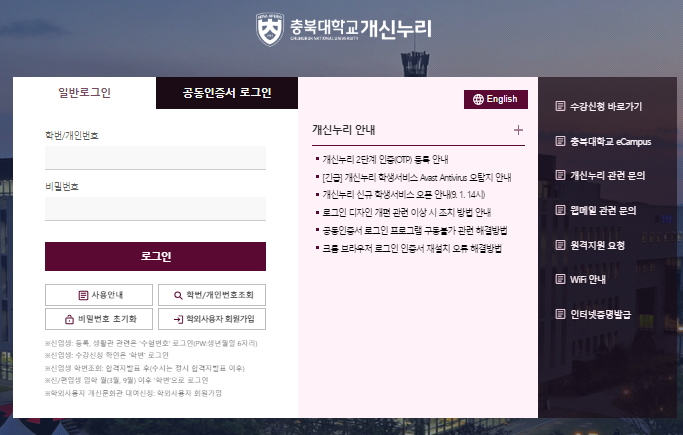Click the 학번/개인번호 field label
The image size is (683, 435).
tap(72, 135)
